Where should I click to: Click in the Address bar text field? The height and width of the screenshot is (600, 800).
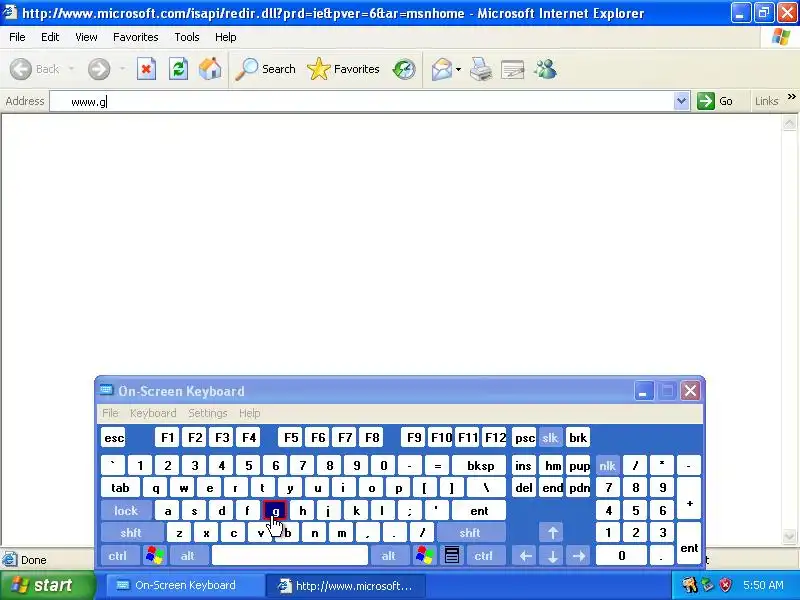361,102
